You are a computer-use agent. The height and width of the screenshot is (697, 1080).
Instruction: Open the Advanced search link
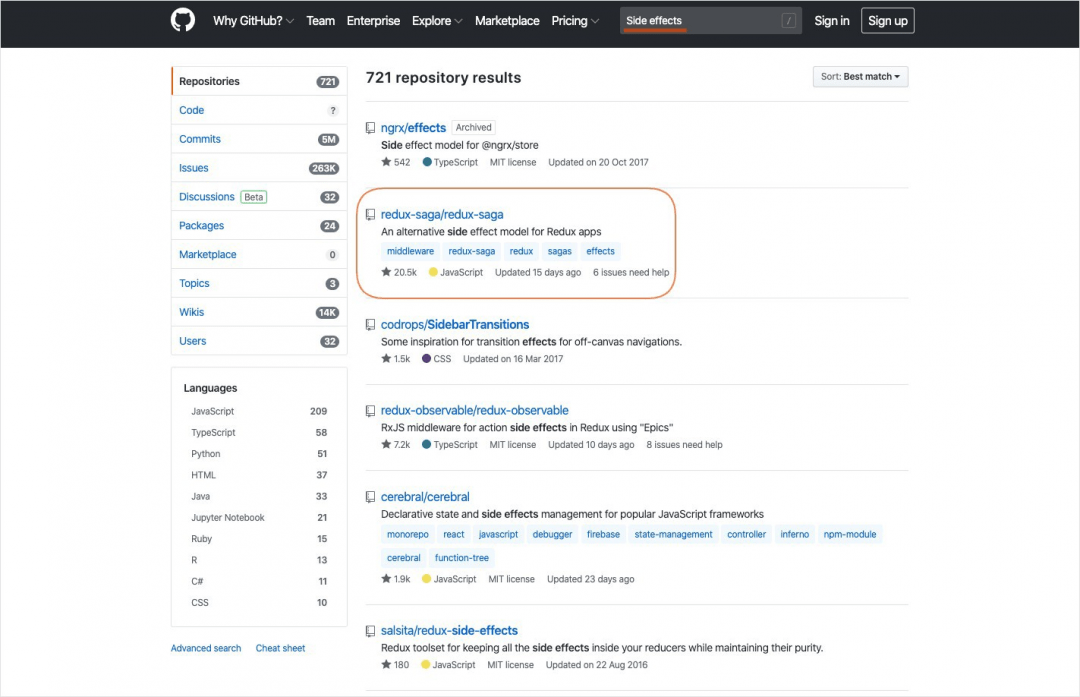pos(206,648)
